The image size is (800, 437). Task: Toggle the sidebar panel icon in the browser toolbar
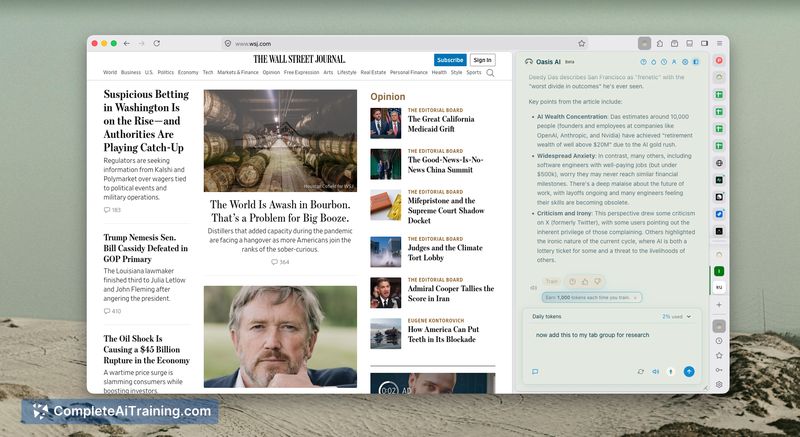click(x=704, y=44)
